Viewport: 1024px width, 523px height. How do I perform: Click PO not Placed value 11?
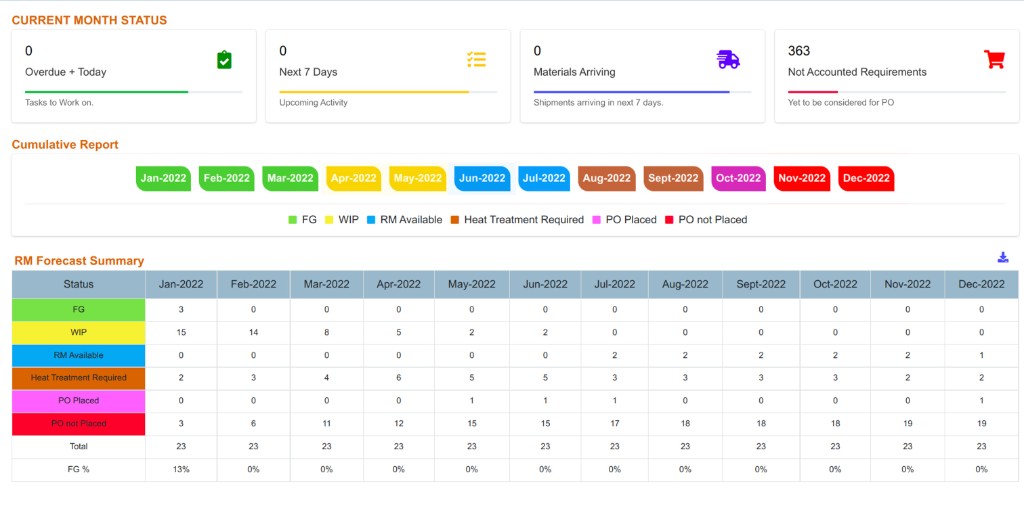click(327, 424)
